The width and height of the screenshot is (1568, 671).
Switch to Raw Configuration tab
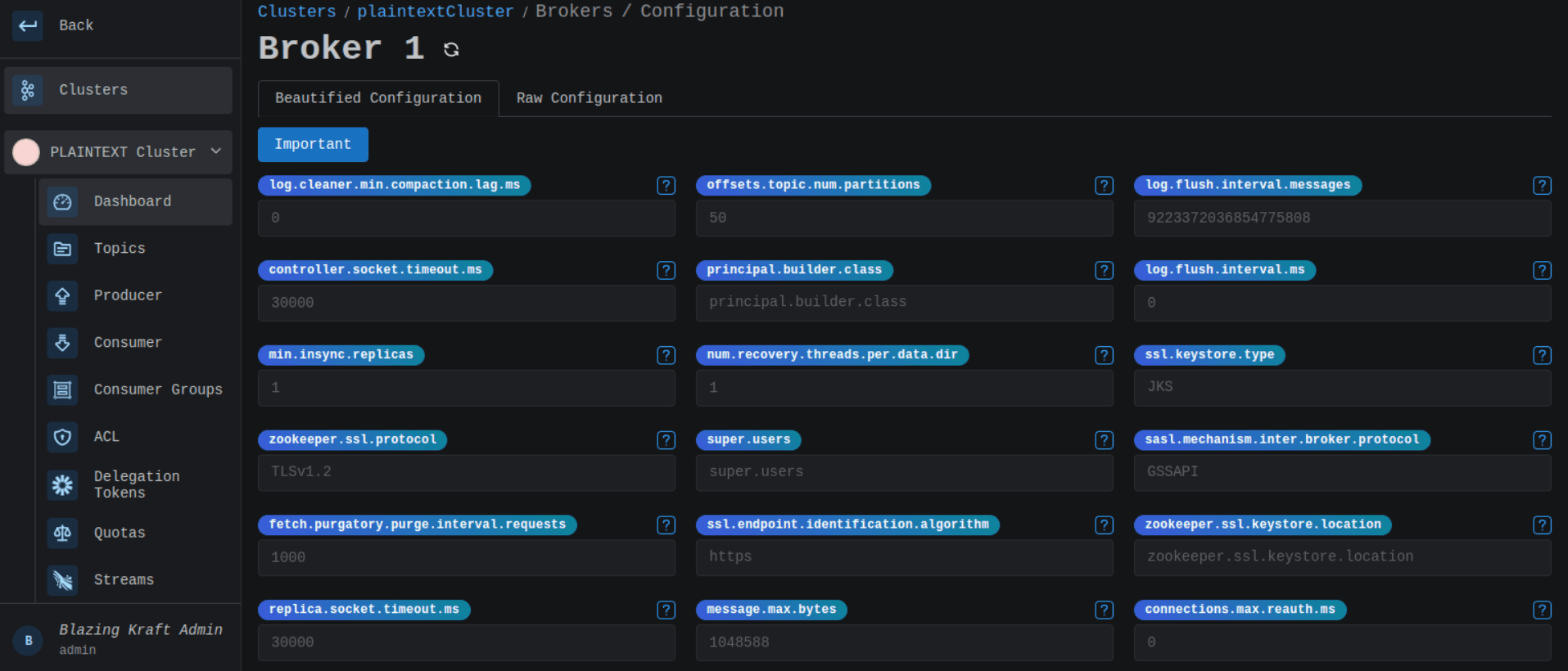[590, 98]
